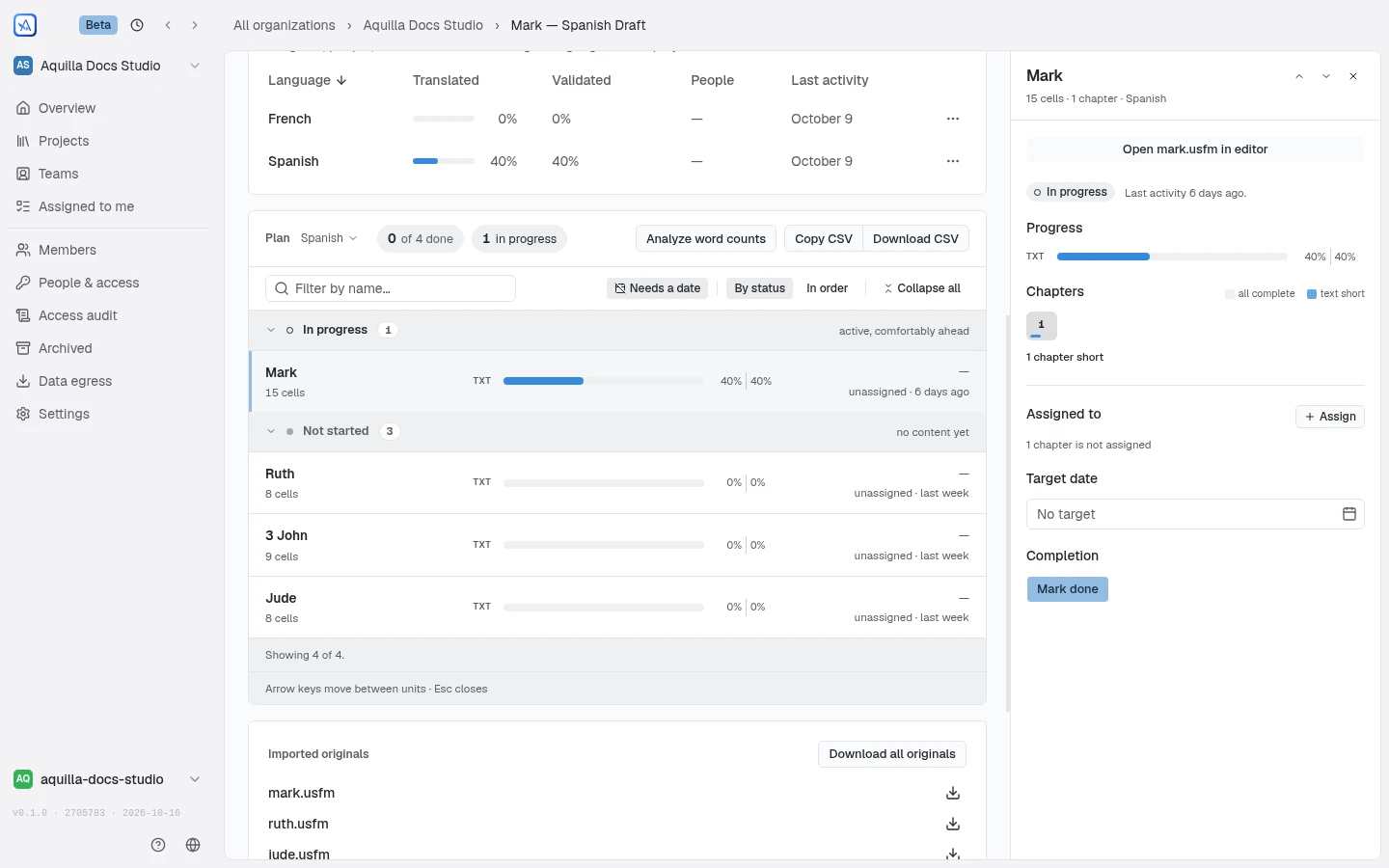Open Projects in the sidebar

point(108,141)
